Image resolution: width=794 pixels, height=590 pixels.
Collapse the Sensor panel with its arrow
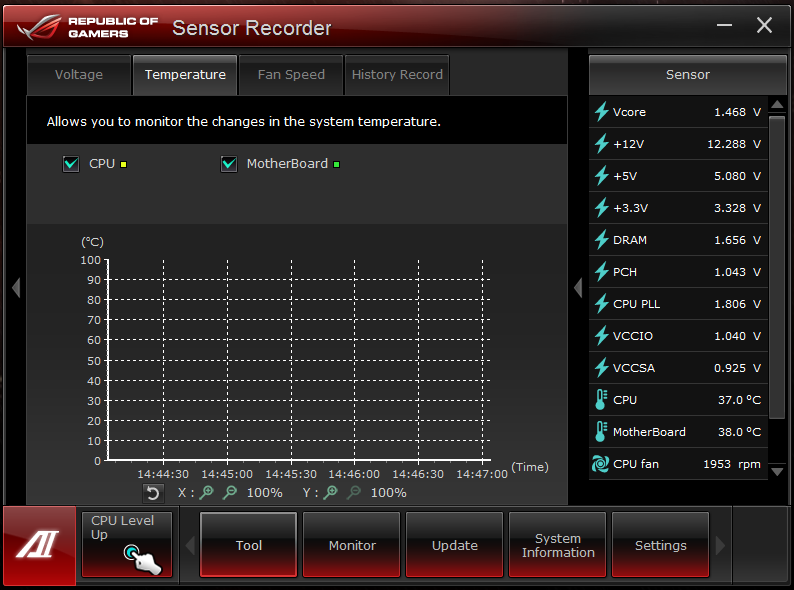[578, 288]
